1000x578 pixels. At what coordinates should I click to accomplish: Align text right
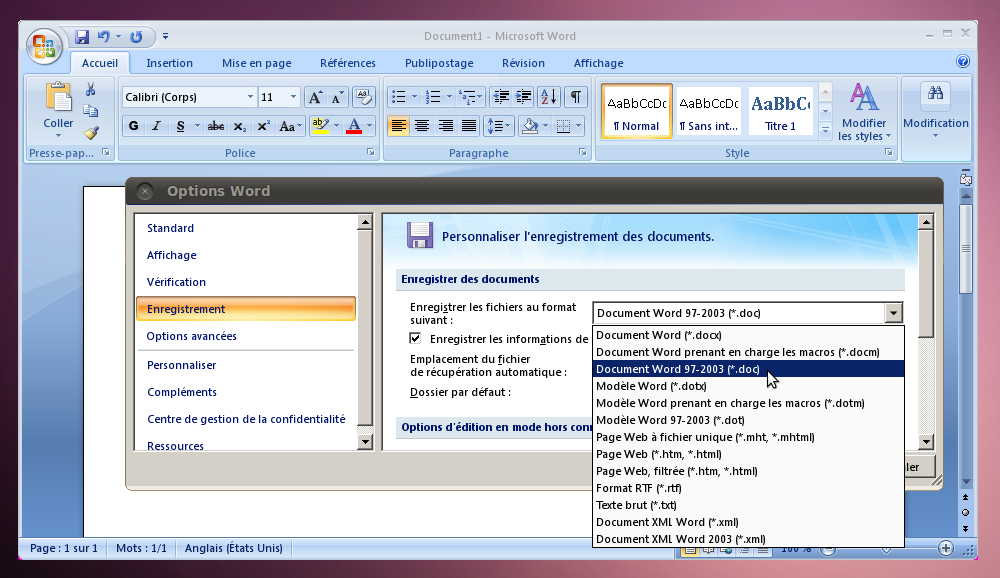pos(445,126)
